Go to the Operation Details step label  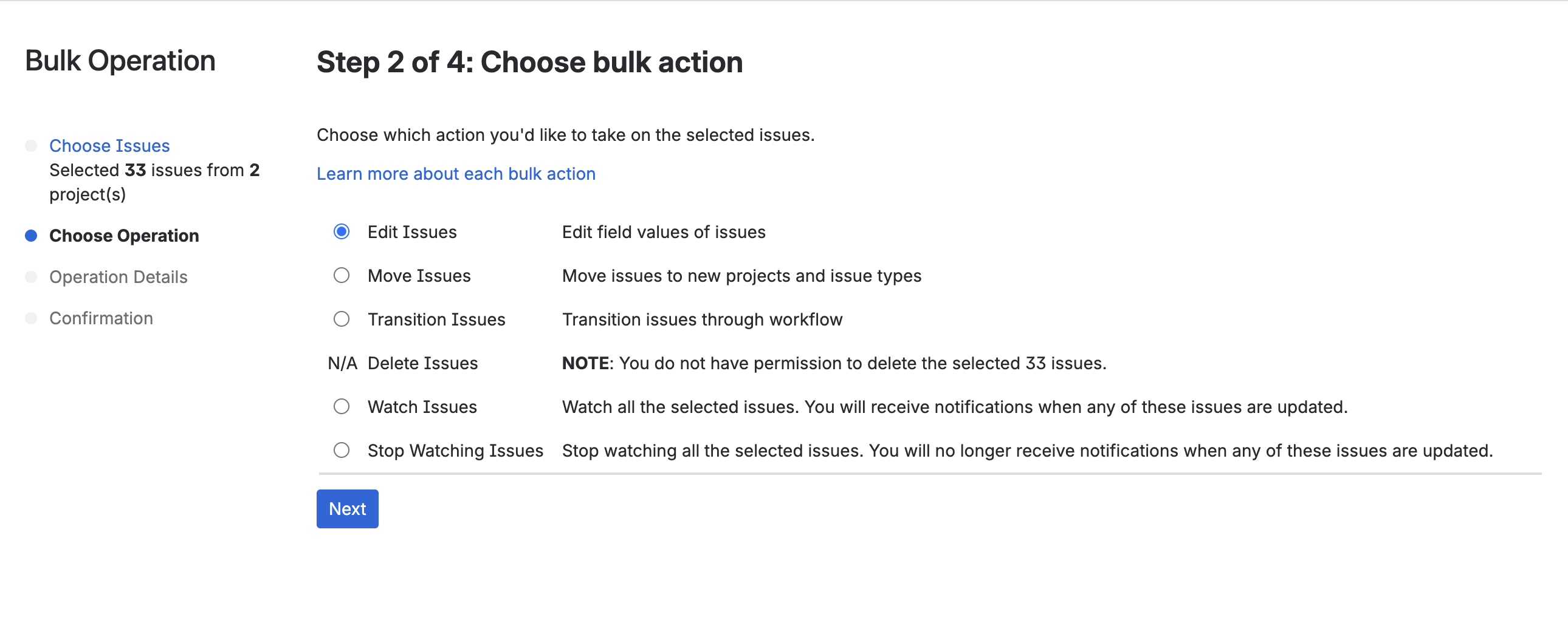pos(118,278)
